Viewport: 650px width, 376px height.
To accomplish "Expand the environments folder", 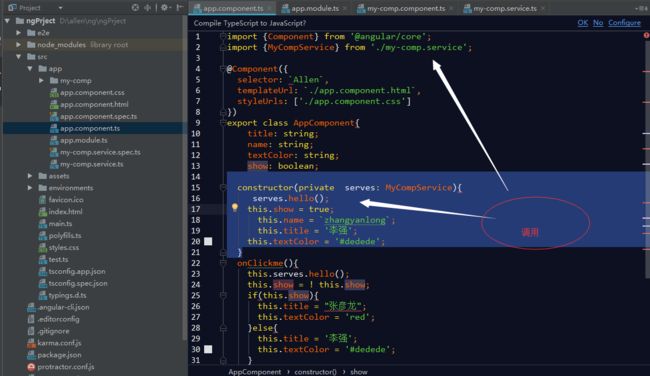I will (x=30, y=188).
